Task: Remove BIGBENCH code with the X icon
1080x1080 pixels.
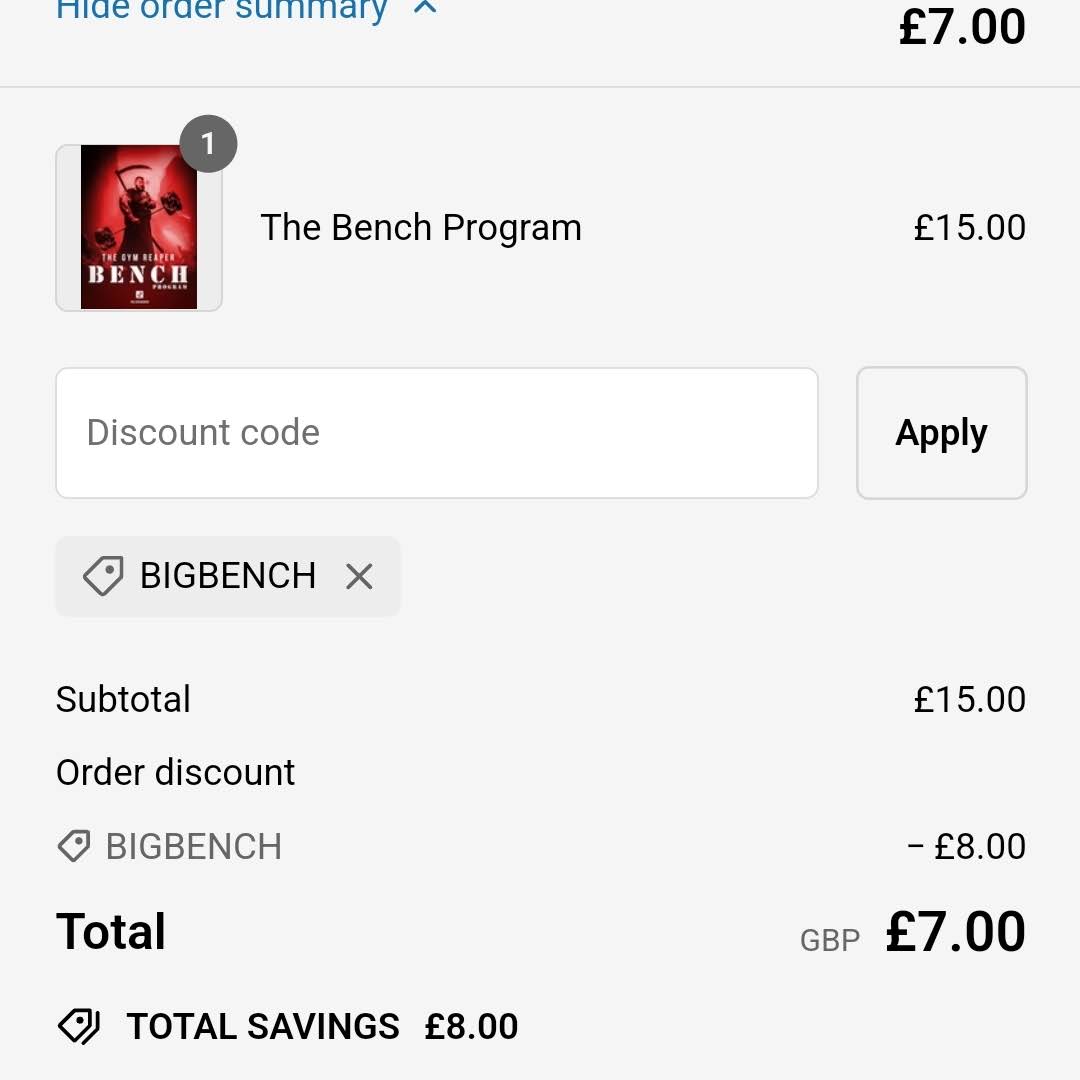Action: [359, 576]
